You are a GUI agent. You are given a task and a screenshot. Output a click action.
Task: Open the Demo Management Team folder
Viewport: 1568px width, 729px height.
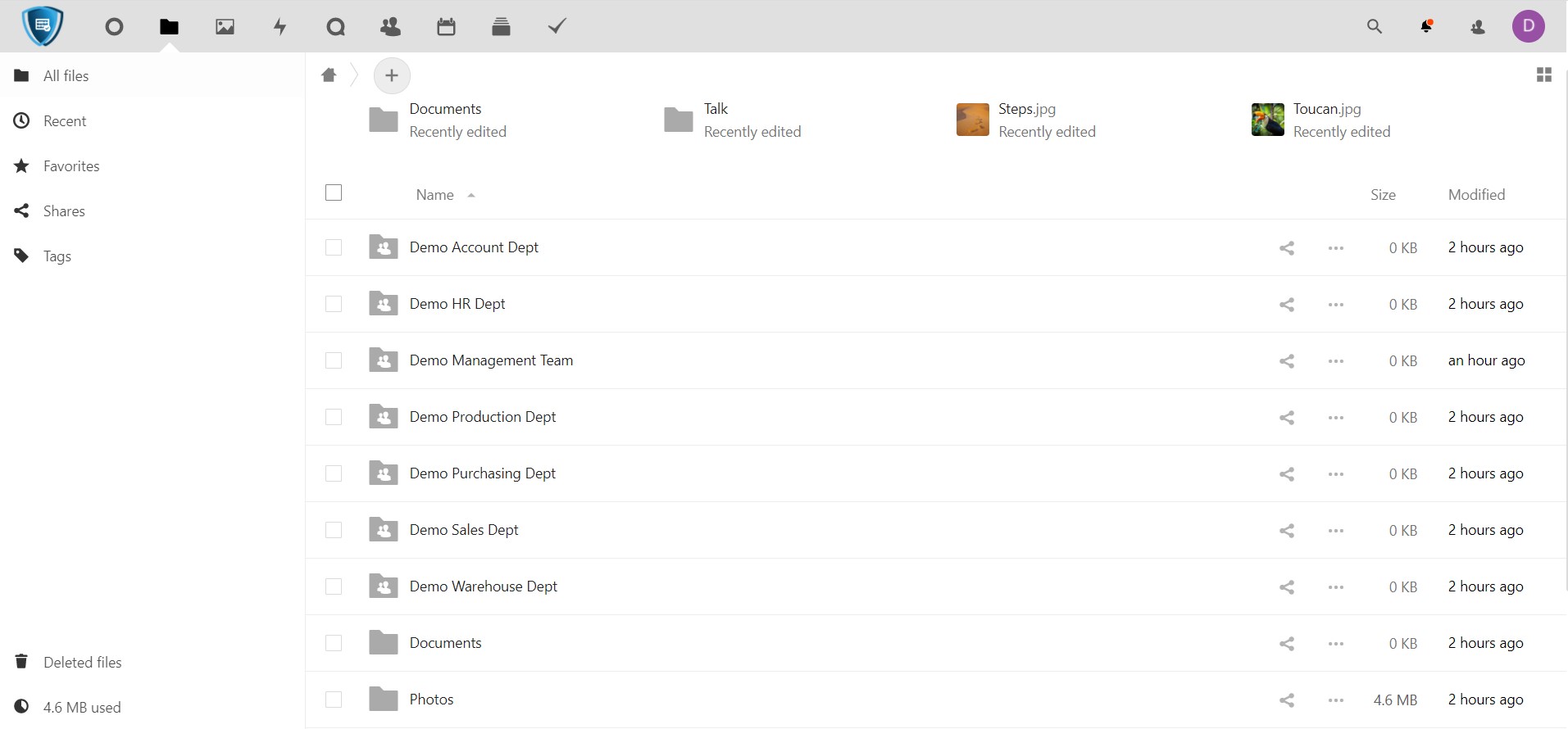pos(491,360)
